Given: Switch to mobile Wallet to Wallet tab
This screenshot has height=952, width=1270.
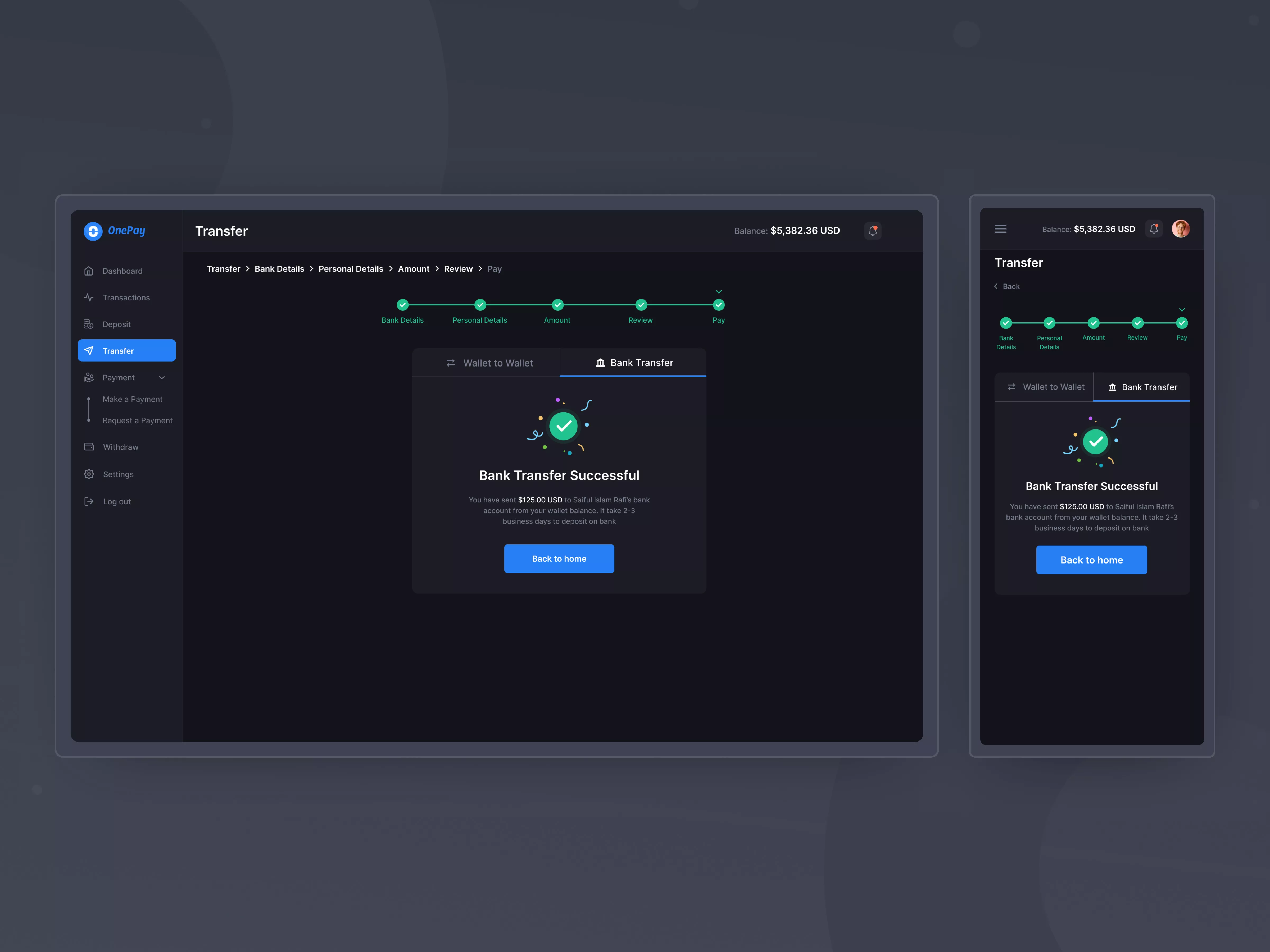Looking at the screenshot, I should (x=1044, y=387).
